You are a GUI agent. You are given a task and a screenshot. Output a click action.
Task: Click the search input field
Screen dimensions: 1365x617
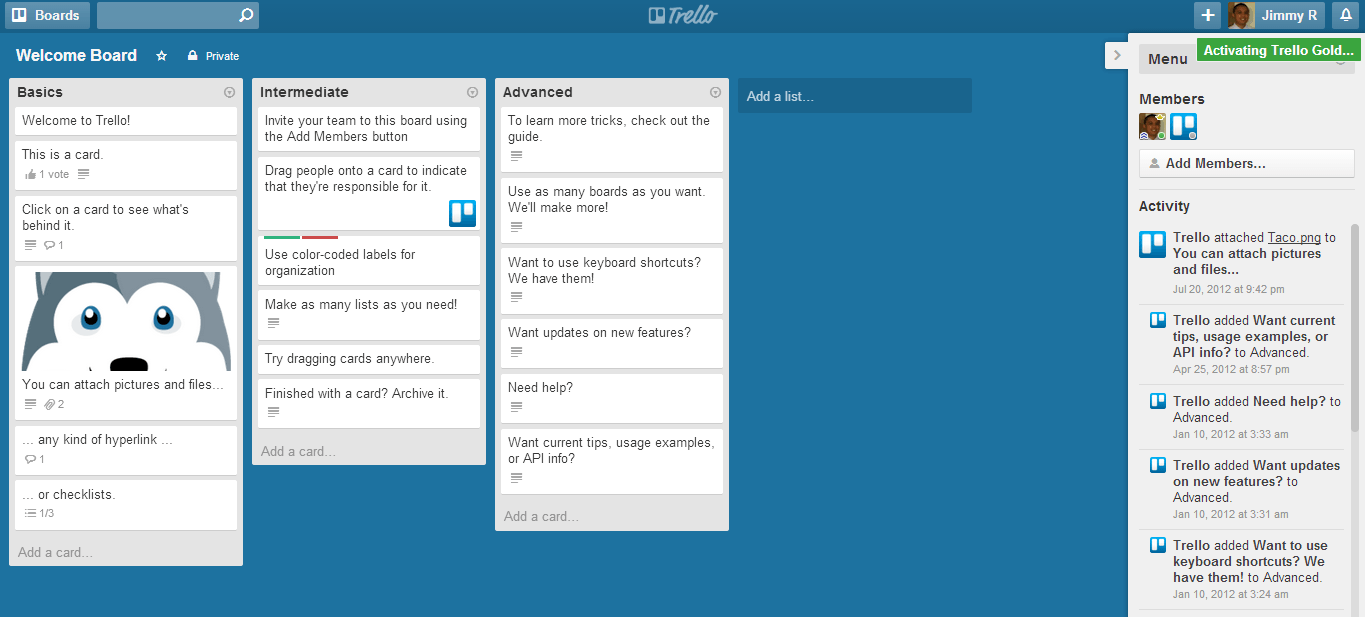tap(167, 15)
